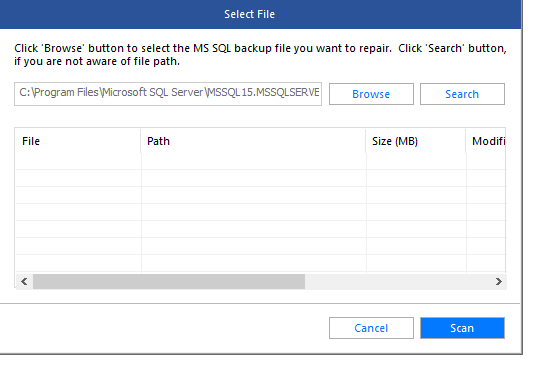The width and height of the screenshot is (533, 365).
Task: Sort the list by Path column header
Action: point(253,141)
